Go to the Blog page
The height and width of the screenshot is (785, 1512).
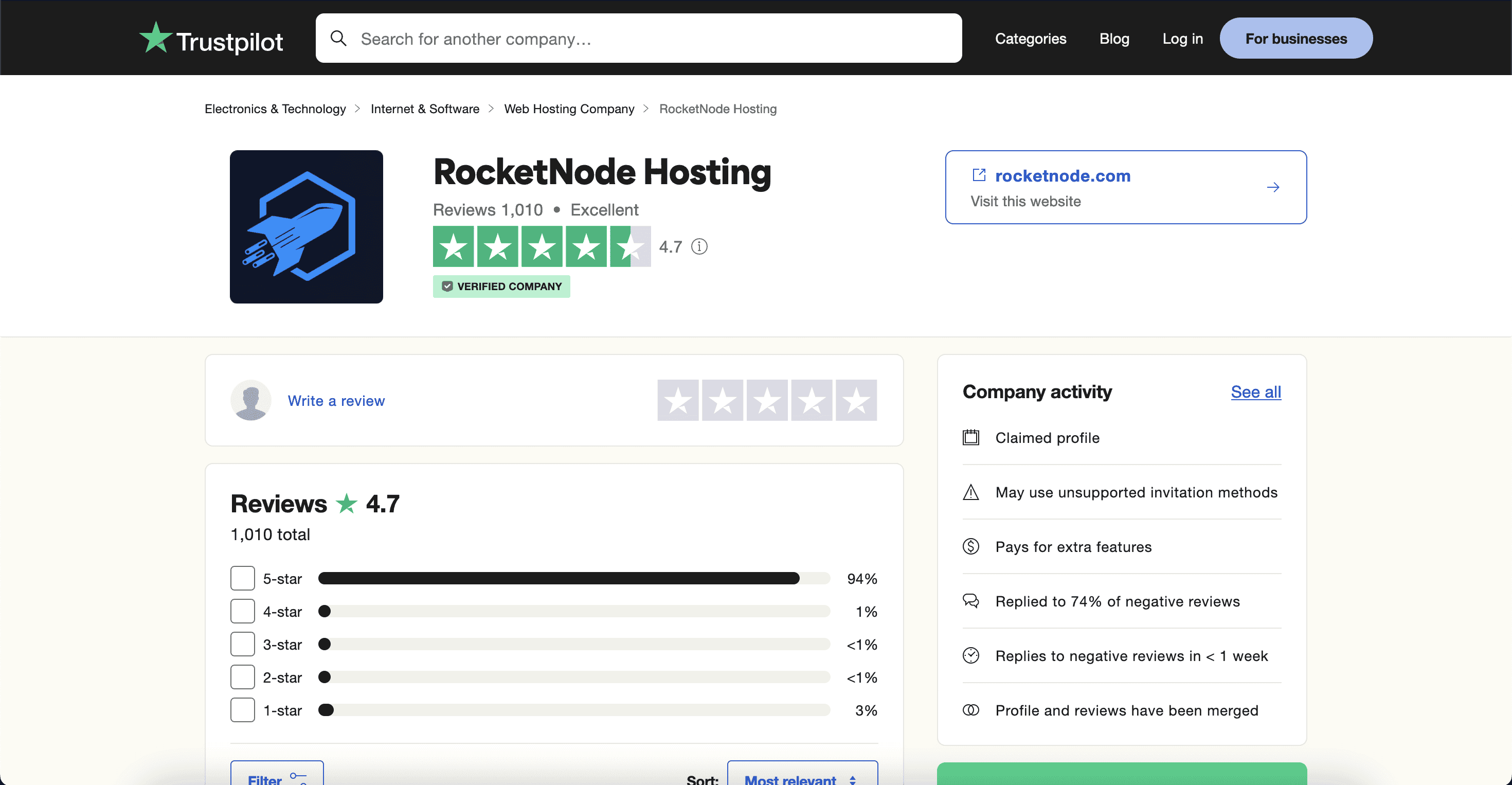point(1113,39)
